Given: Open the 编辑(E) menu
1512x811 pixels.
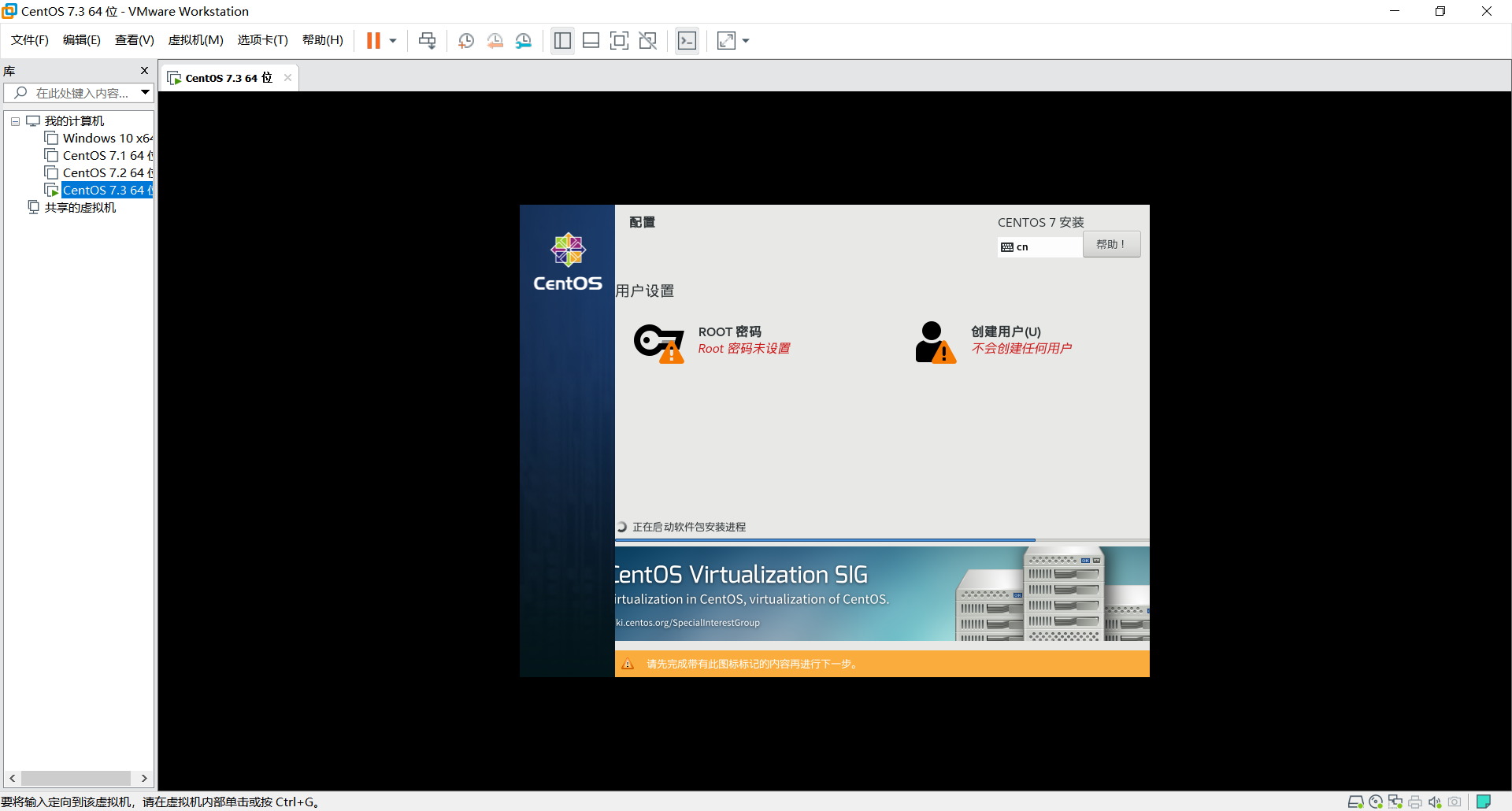Looking at the screenshot, I should point(82,40).
